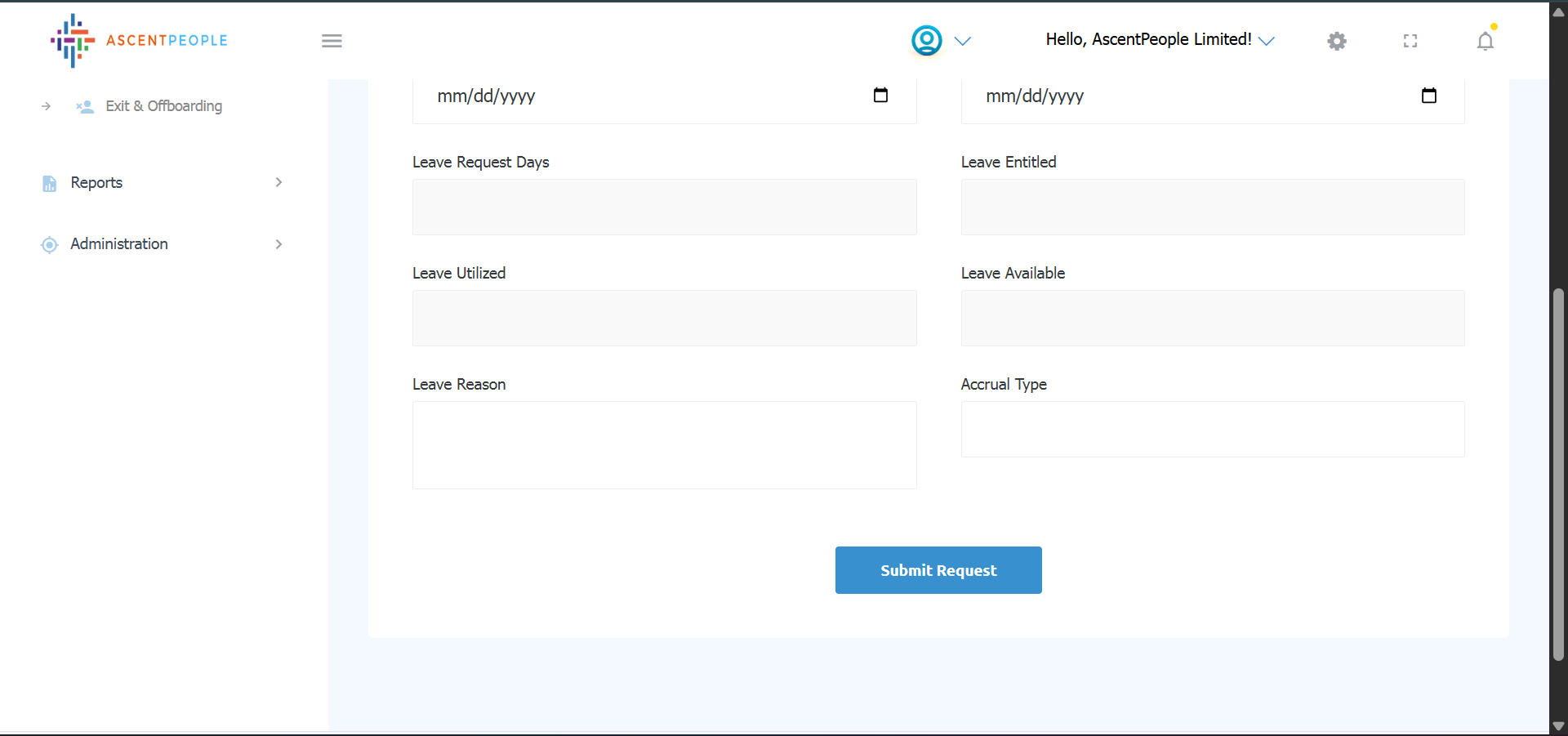Open Exit & Offboarding menu item
This screenshot has height=736, width=1568.
click(163, 106)
